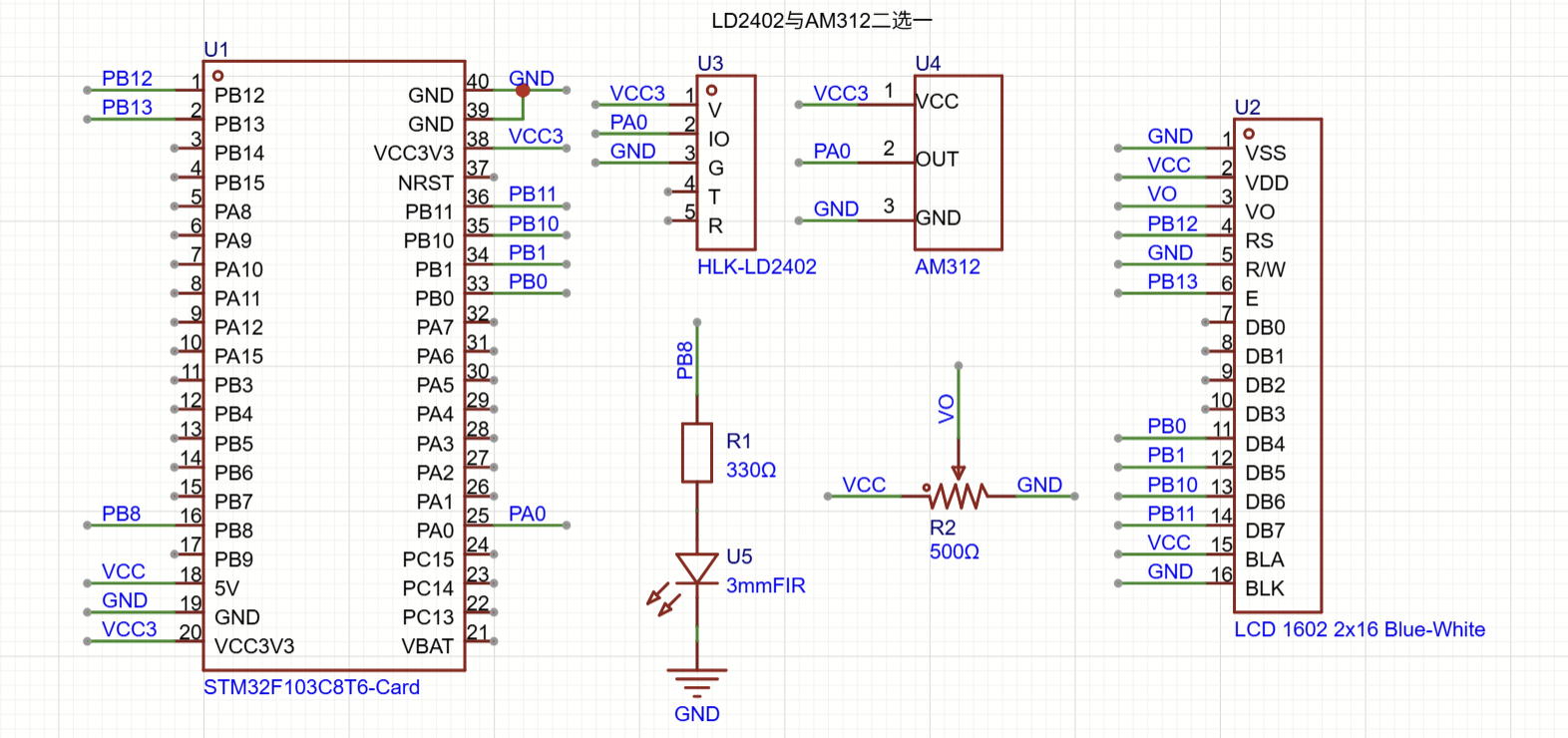Viewport: 1568px width, 738px height.
Task: Select the U5 LED diode symbol
Action: (x=696, y=569)
